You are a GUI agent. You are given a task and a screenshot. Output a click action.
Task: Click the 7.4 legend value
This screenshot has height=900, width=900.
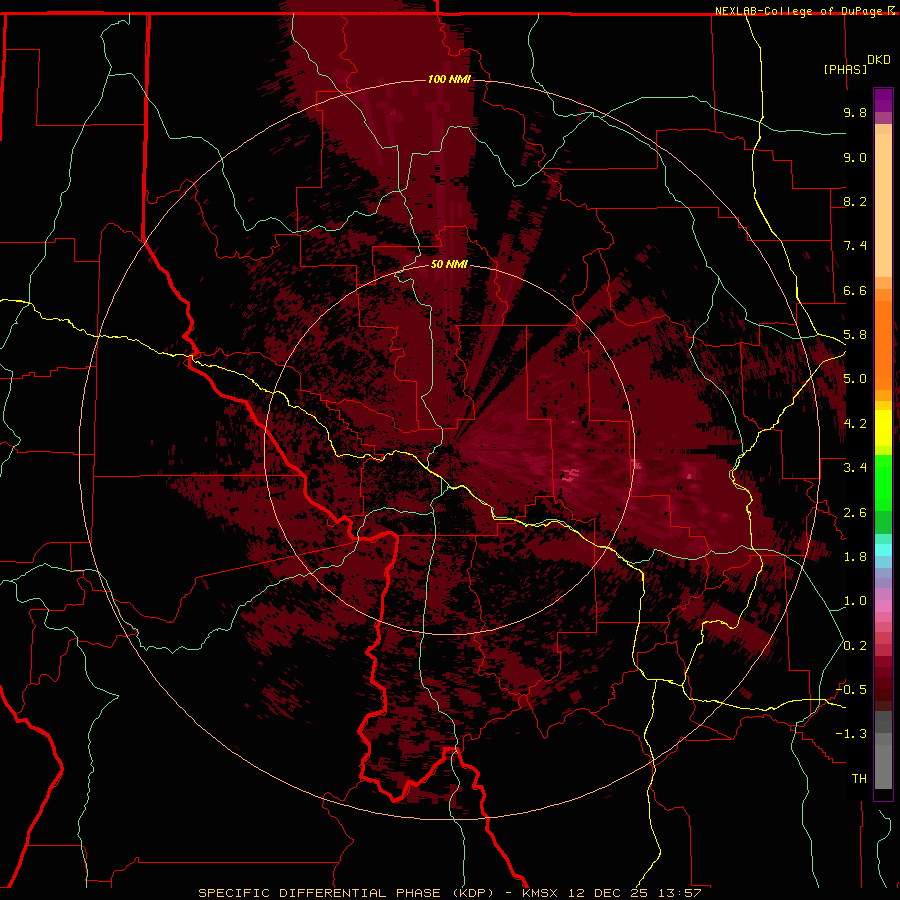click(855, 246)
